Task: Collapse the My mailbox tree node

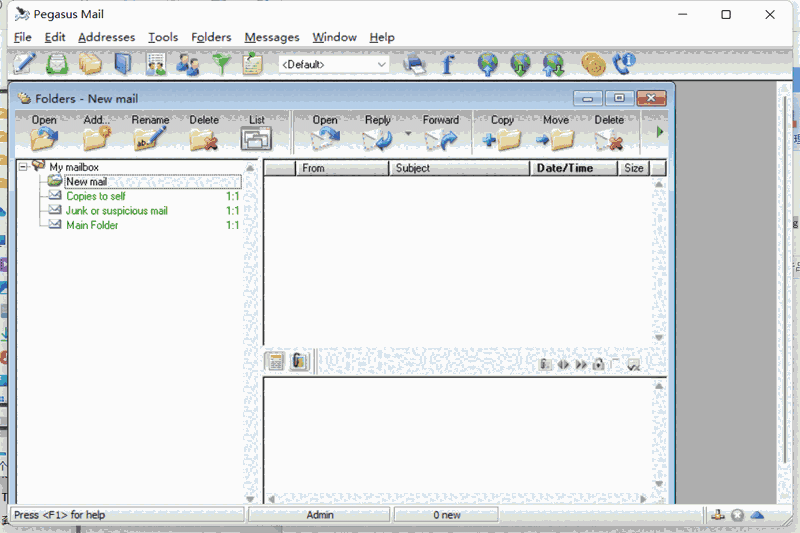Action: (x=23, y=167)
